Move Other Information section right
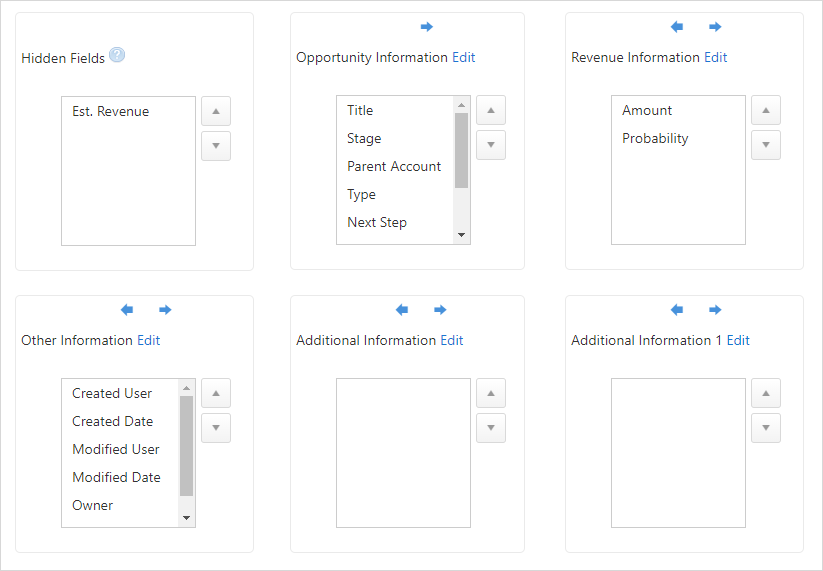This screenshot has height=571, width=823. click(x=165, y=310)
